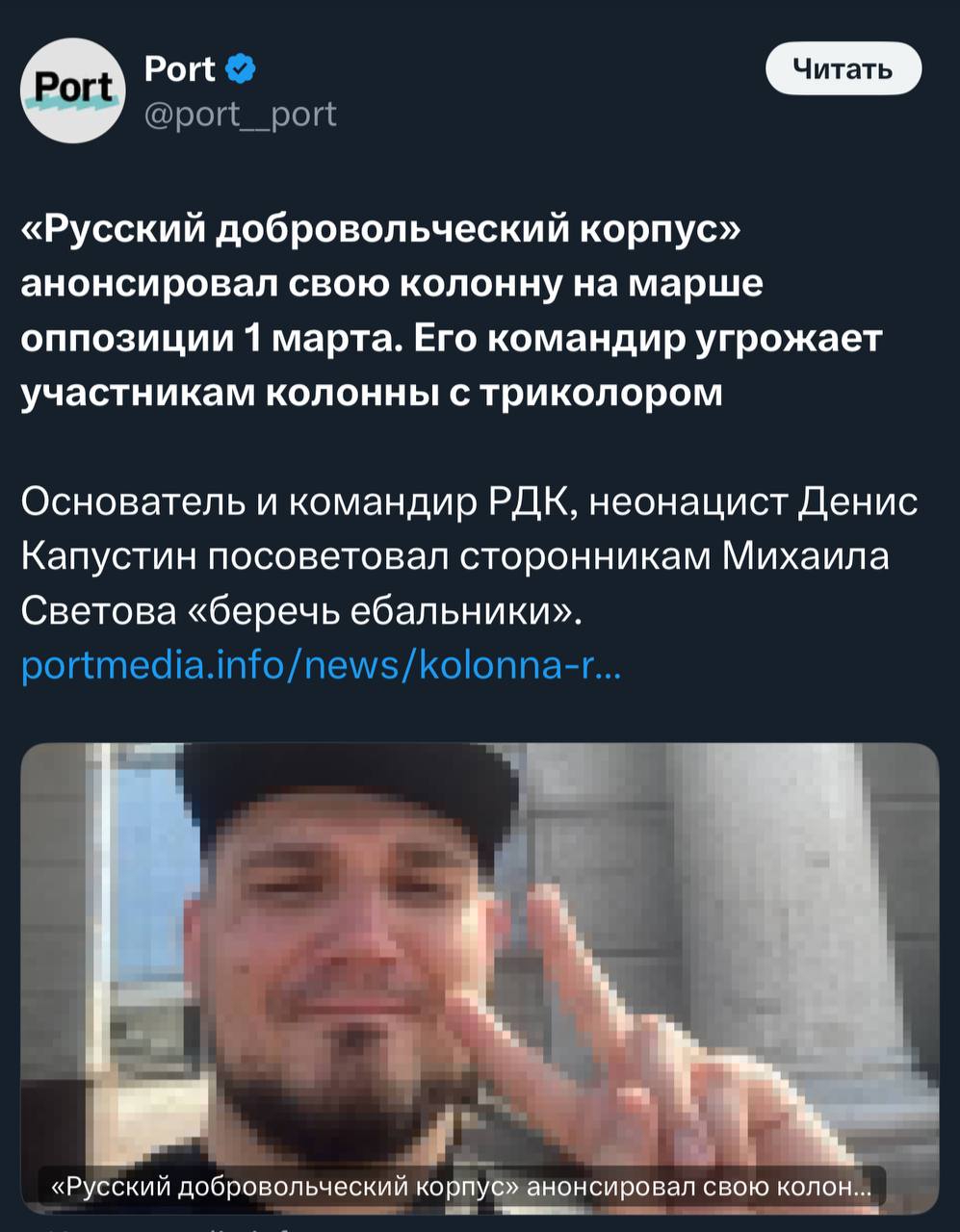Click the paragraph starting with Основатель и командир РДК
Screen dimensions: 960x1232
pyautogui.click(x=469, y=556)
